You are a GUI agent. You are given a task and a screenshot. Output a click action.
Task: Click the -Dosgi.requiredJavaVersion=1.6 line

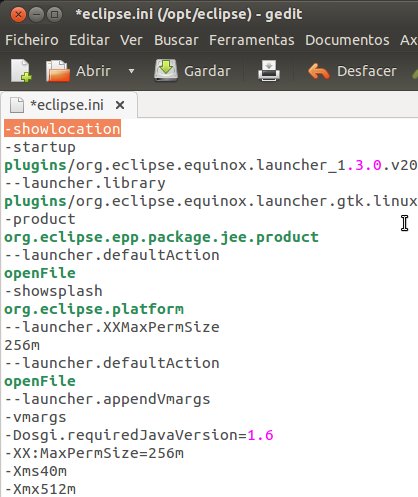[x=139, y=435]
